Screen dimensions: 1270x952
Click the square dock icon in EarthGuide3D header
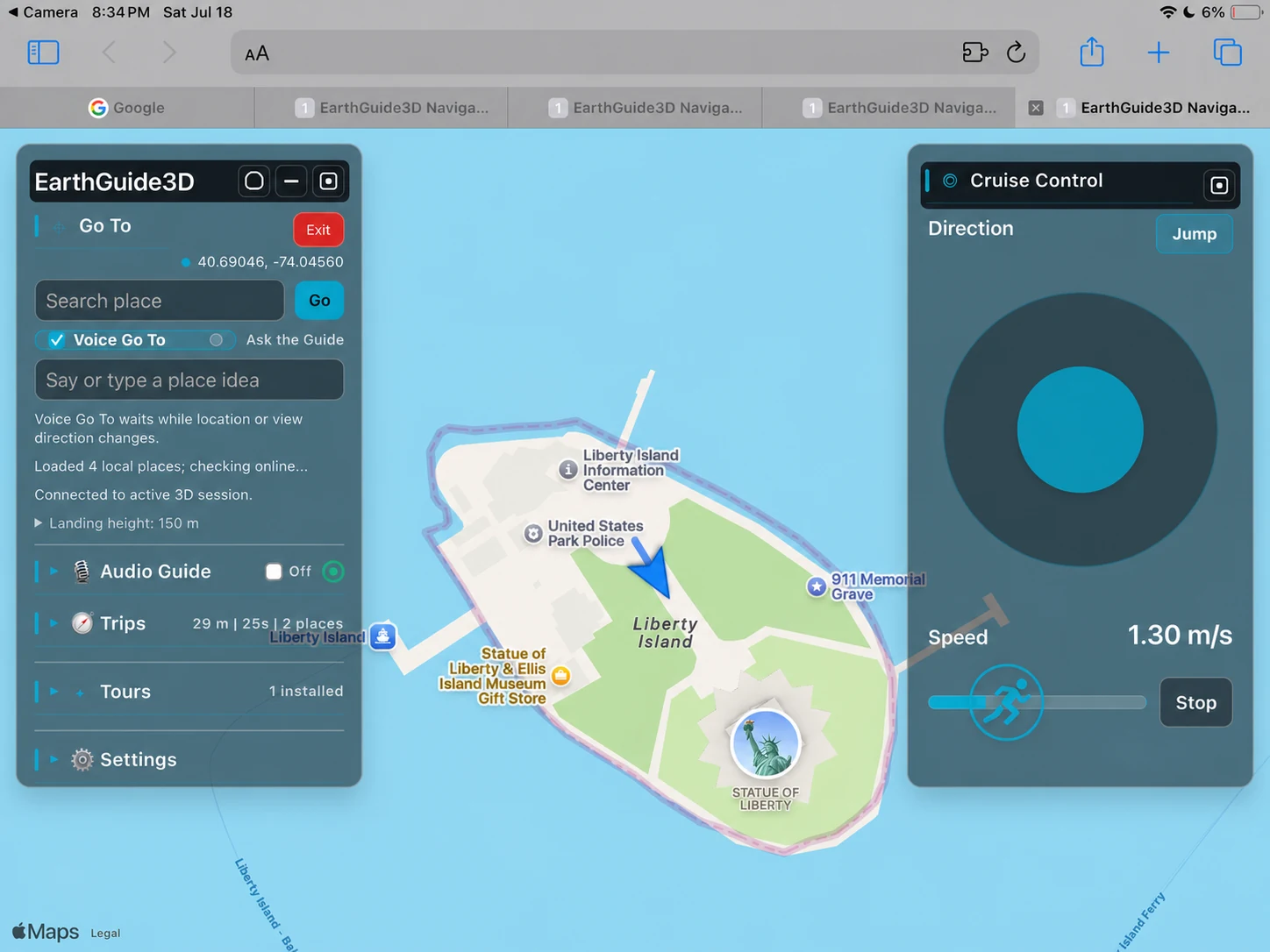point(328,181)
